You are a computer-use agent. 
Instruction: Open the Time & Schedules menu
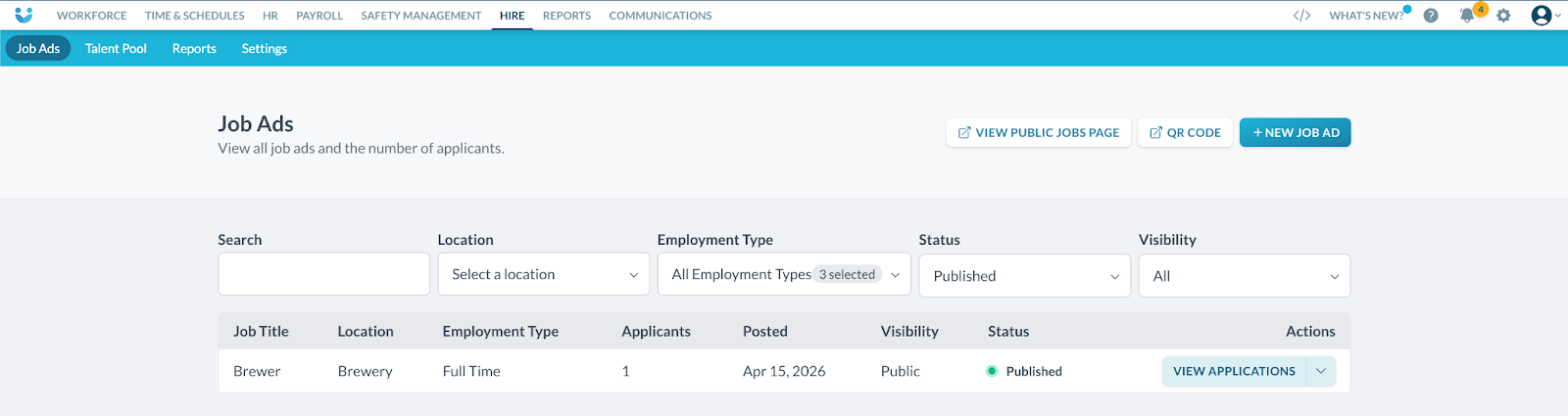194,16
